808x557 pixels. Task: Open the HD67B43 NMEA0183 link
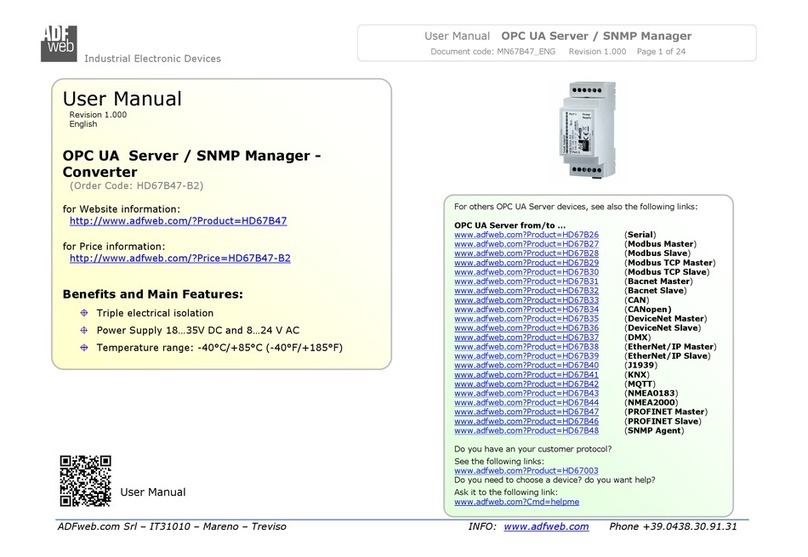pos(526,393)
